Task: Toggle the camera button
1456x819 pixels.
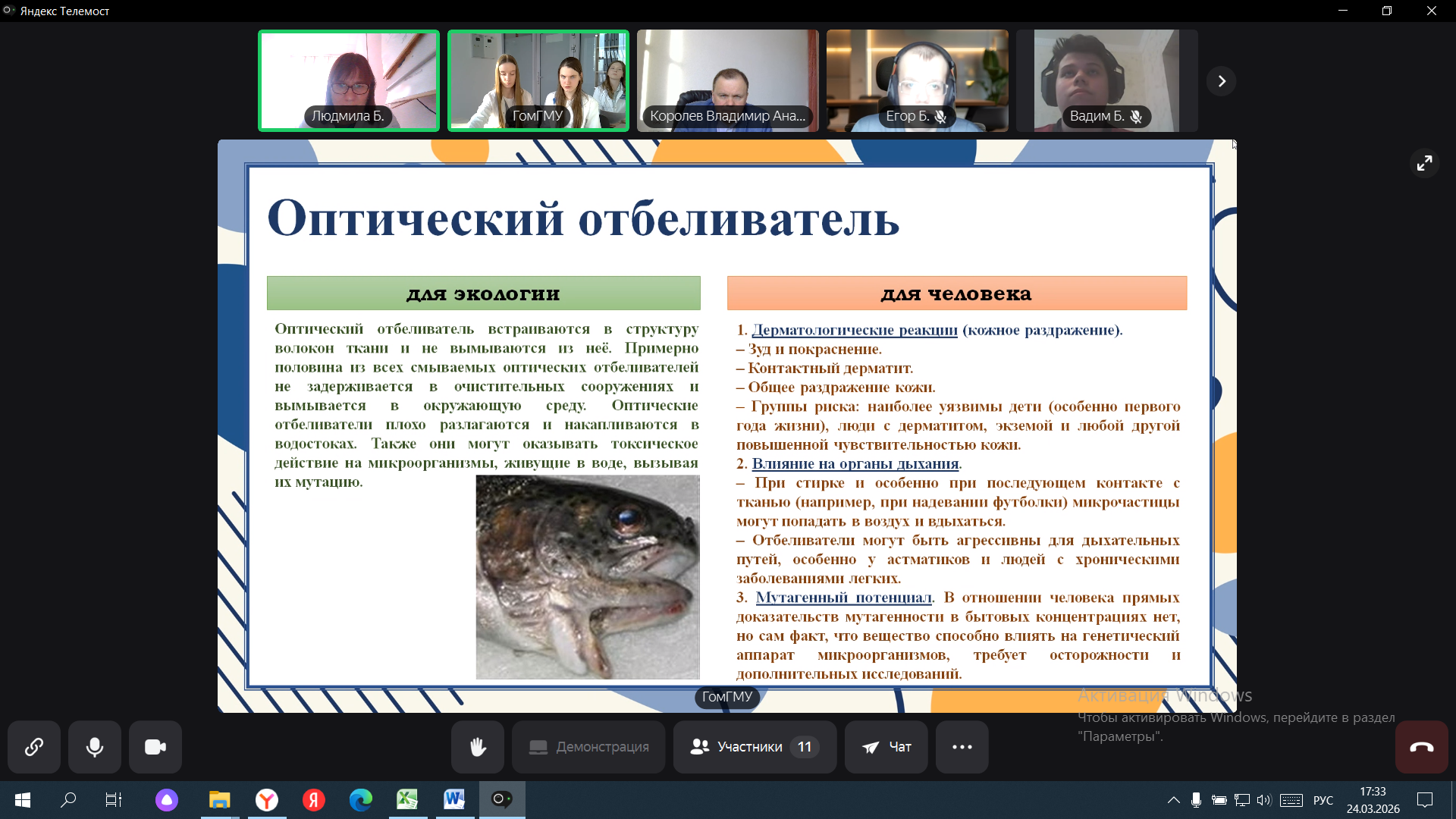Action: coord(155,747)
